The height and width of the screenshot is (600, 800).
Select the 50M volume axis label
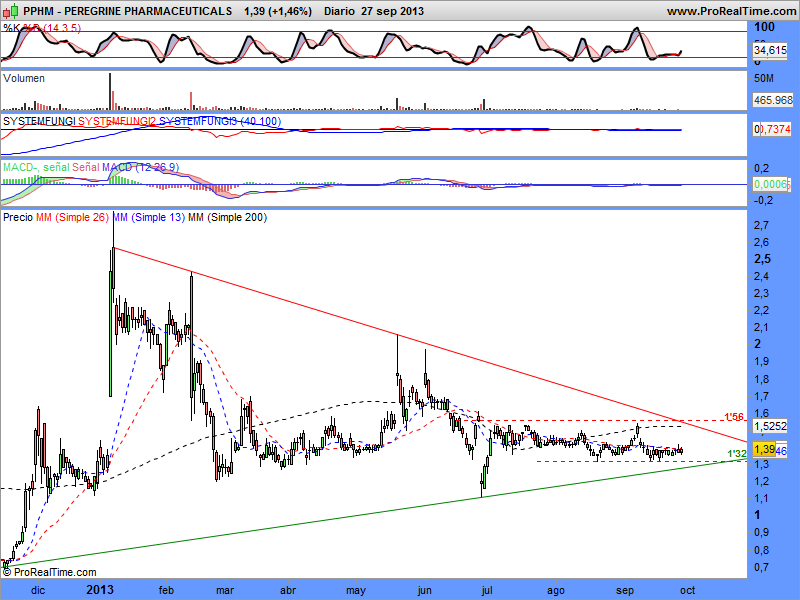click(764, 79)
